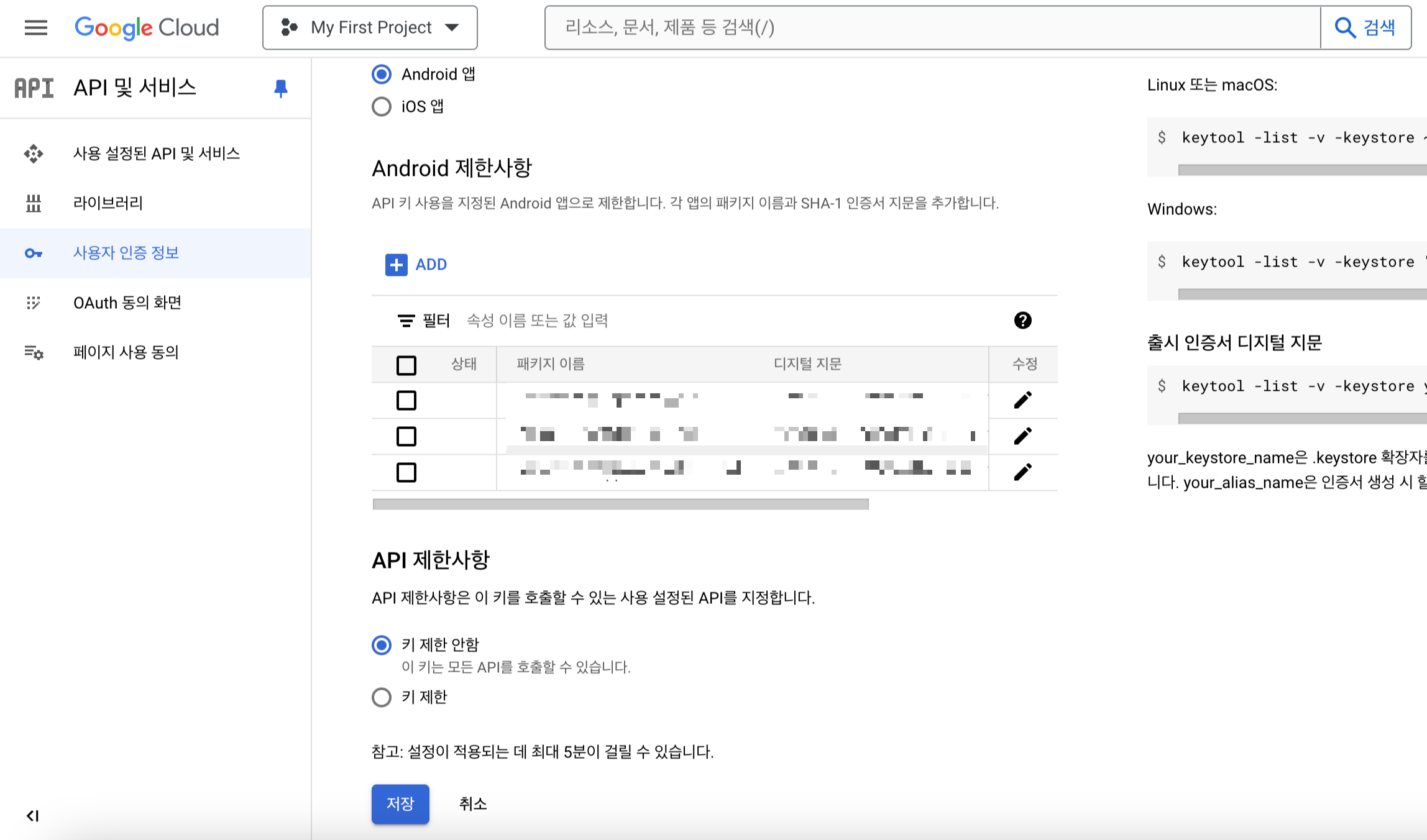The height and width of the screenshot is (840, 1427).
Task: Select the iOS 앱 radio button
Action: coord(382,107)
